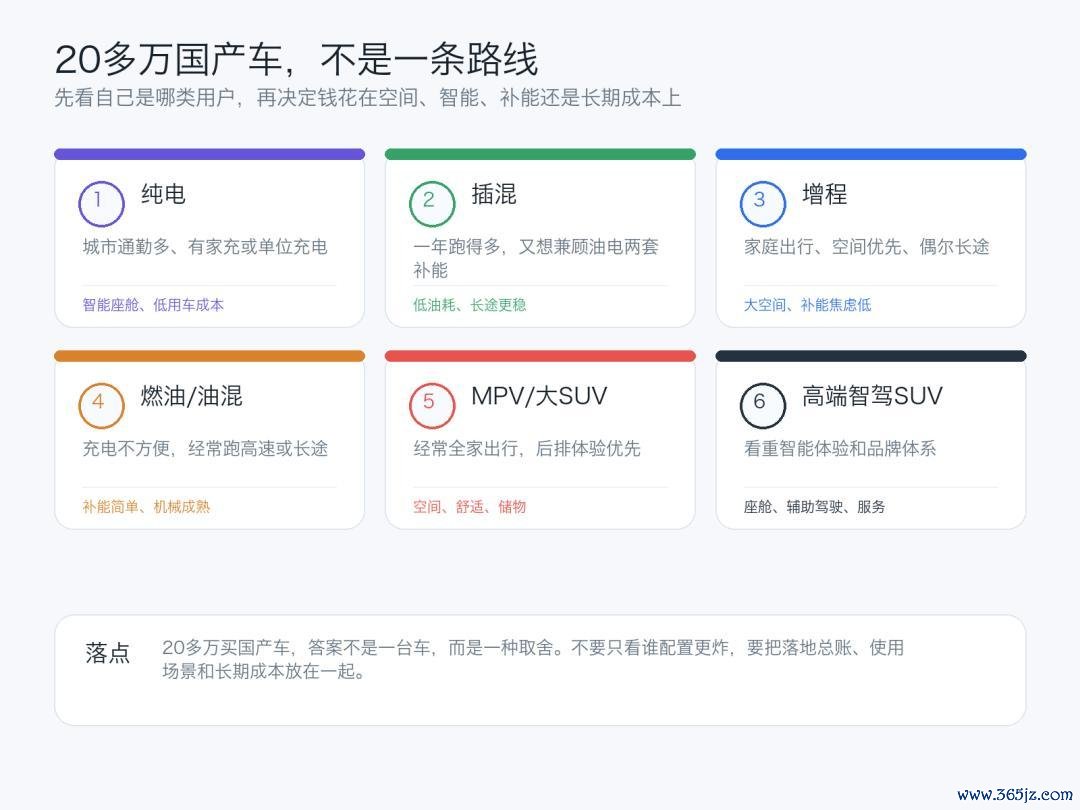Click the orange number 4 circle icon
Image resolution: width=1080 pixels, height=810 pixels.
tap(101, 405)
